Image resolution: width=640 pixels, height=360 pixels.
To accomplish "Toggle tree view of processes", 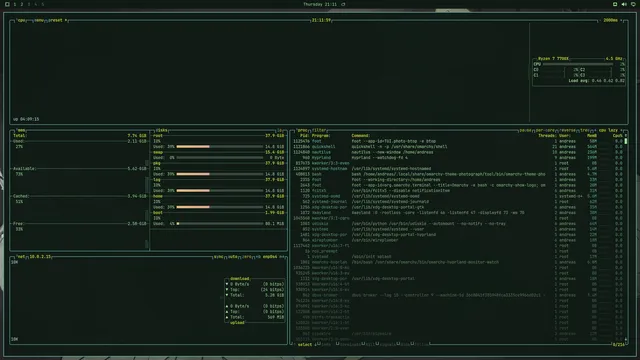I will point(584,130).
